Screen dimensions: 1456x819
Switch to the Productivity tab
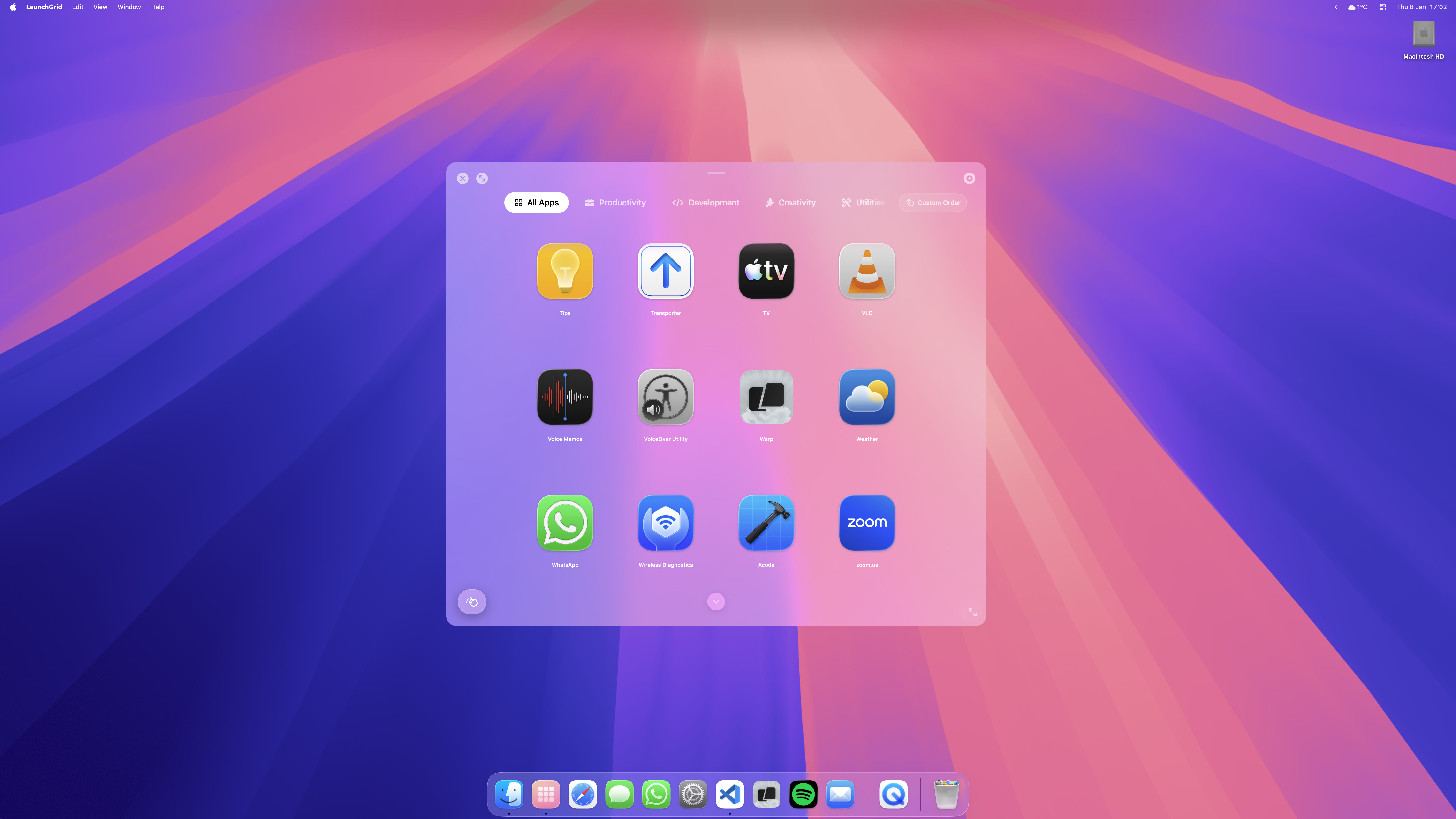coord(615,202)
